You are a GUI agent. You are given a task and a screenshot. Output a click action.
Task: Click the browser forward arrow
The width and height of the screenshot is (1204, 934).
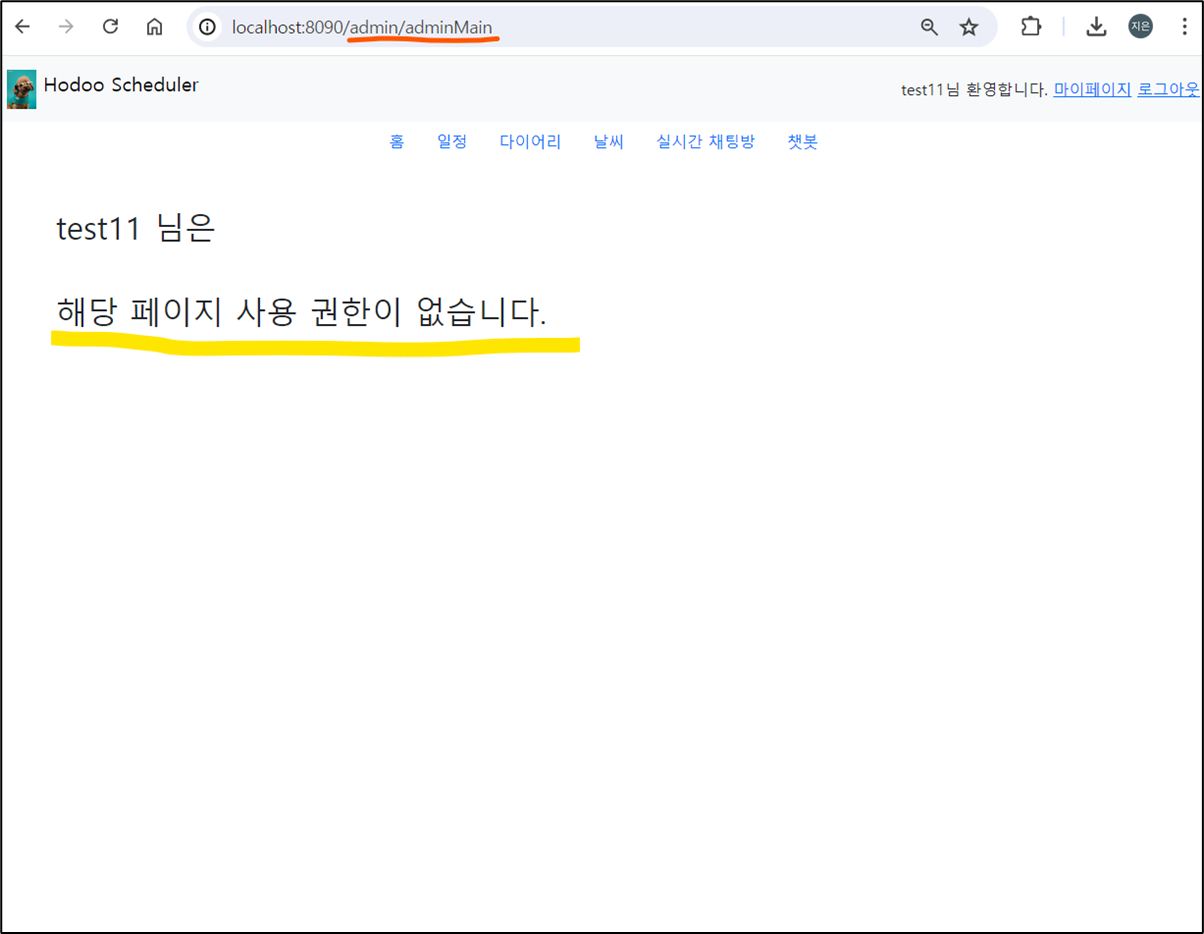[66, 27]
